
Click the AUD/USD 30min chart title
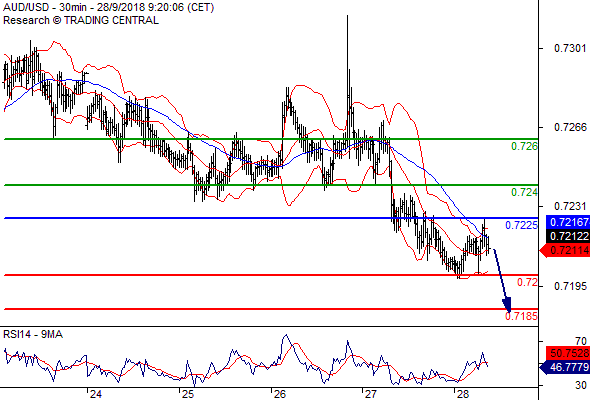[108, 7]
